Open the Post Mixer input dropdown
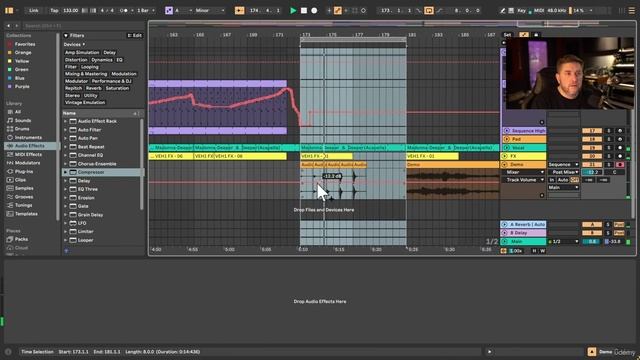The width and height of the screenshot is (640, 360). point(564,172)
